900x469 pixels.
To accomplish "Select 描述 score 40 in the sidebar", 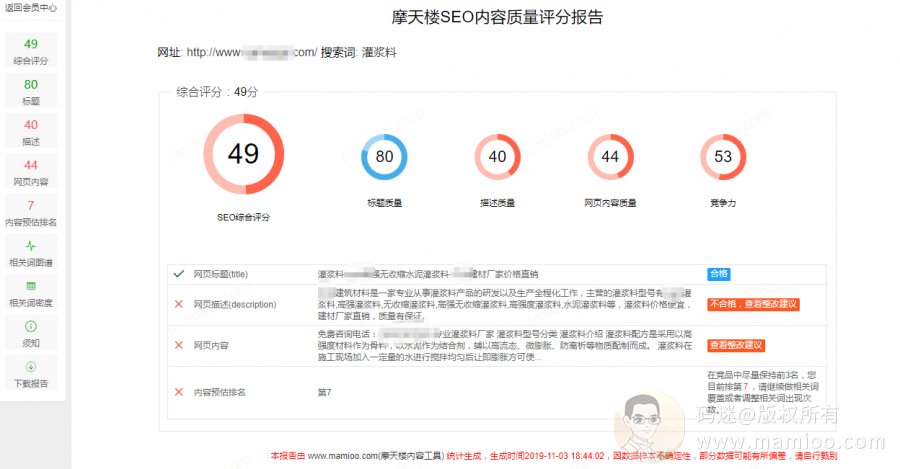I will (30, 132).
